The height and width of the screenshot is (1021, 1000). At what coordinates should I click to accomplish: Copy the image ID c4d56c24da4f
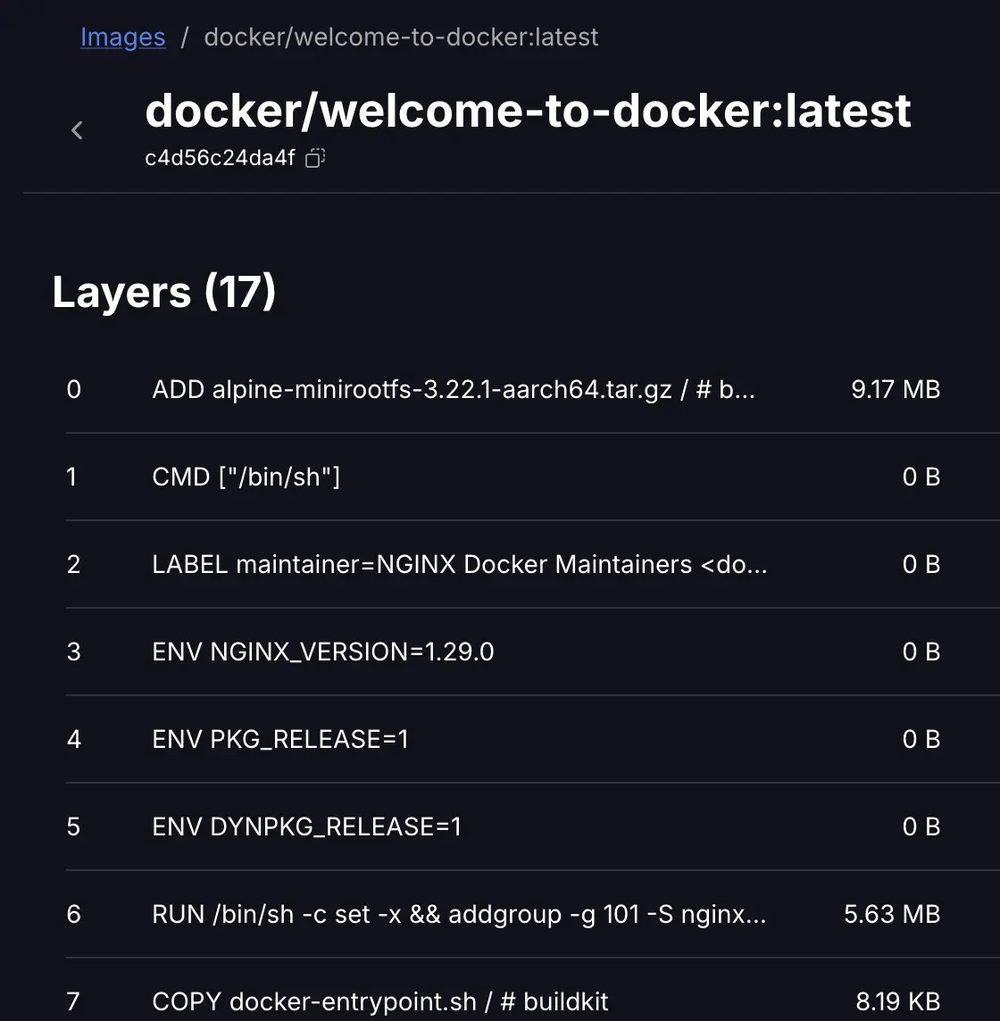pos(315,158)
